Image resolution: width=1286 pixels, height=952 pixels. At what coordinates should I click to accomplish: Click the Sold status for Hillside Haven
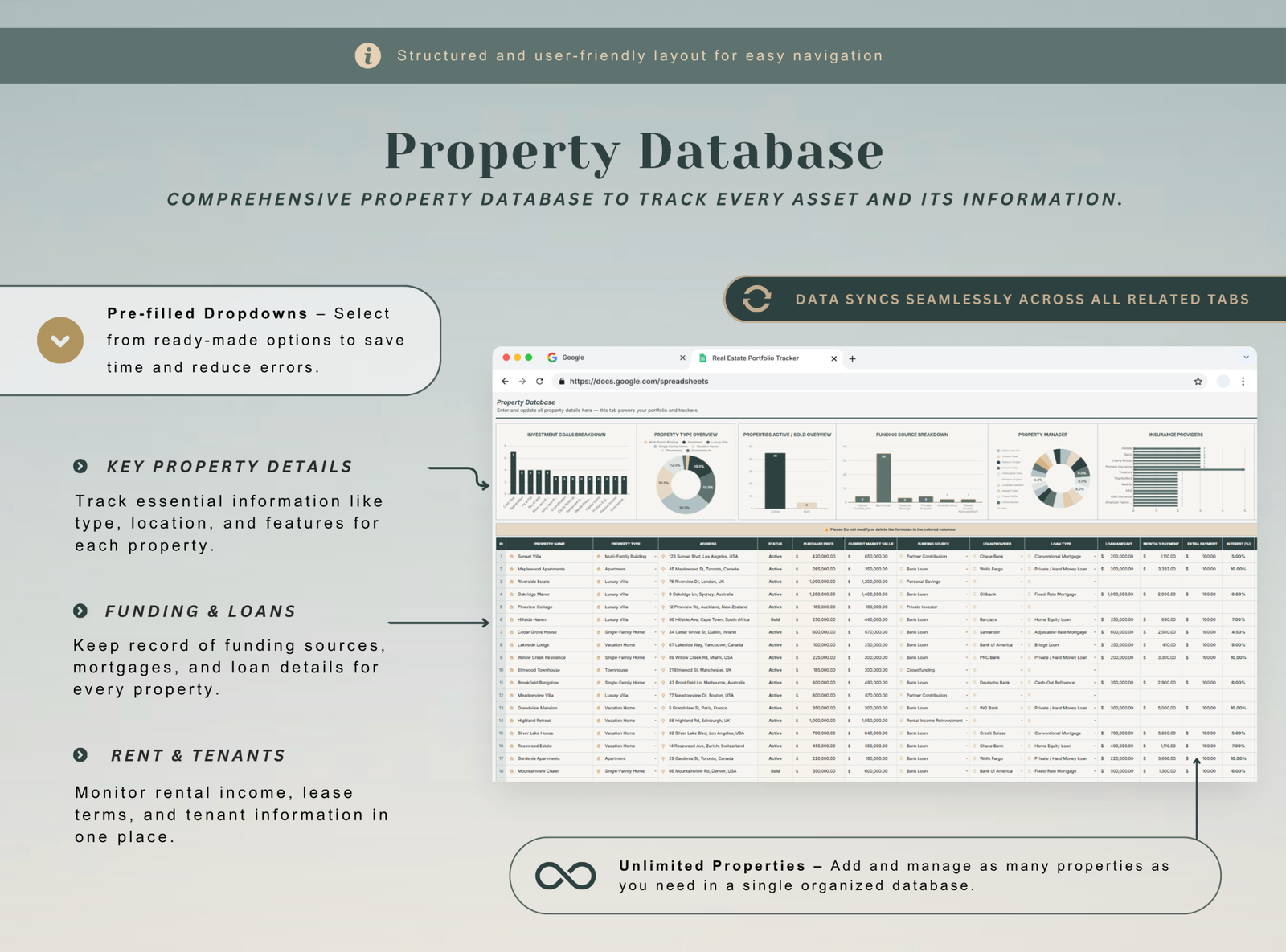[776, 619]
